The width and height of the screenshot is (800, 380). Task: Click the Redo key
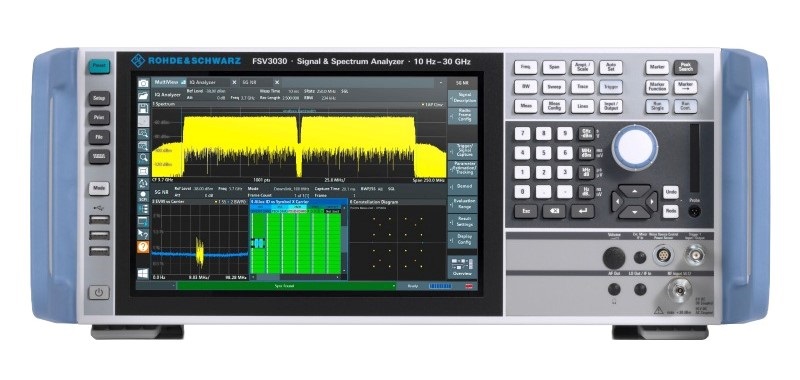(x=670, y=211)
